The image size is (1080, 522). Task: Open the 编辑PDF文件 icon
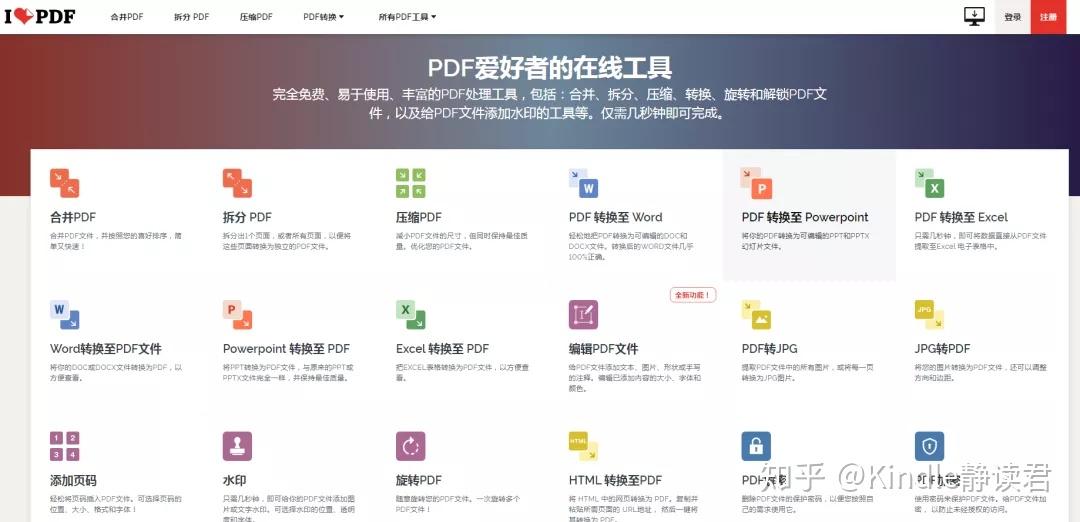tap(583, 315)
